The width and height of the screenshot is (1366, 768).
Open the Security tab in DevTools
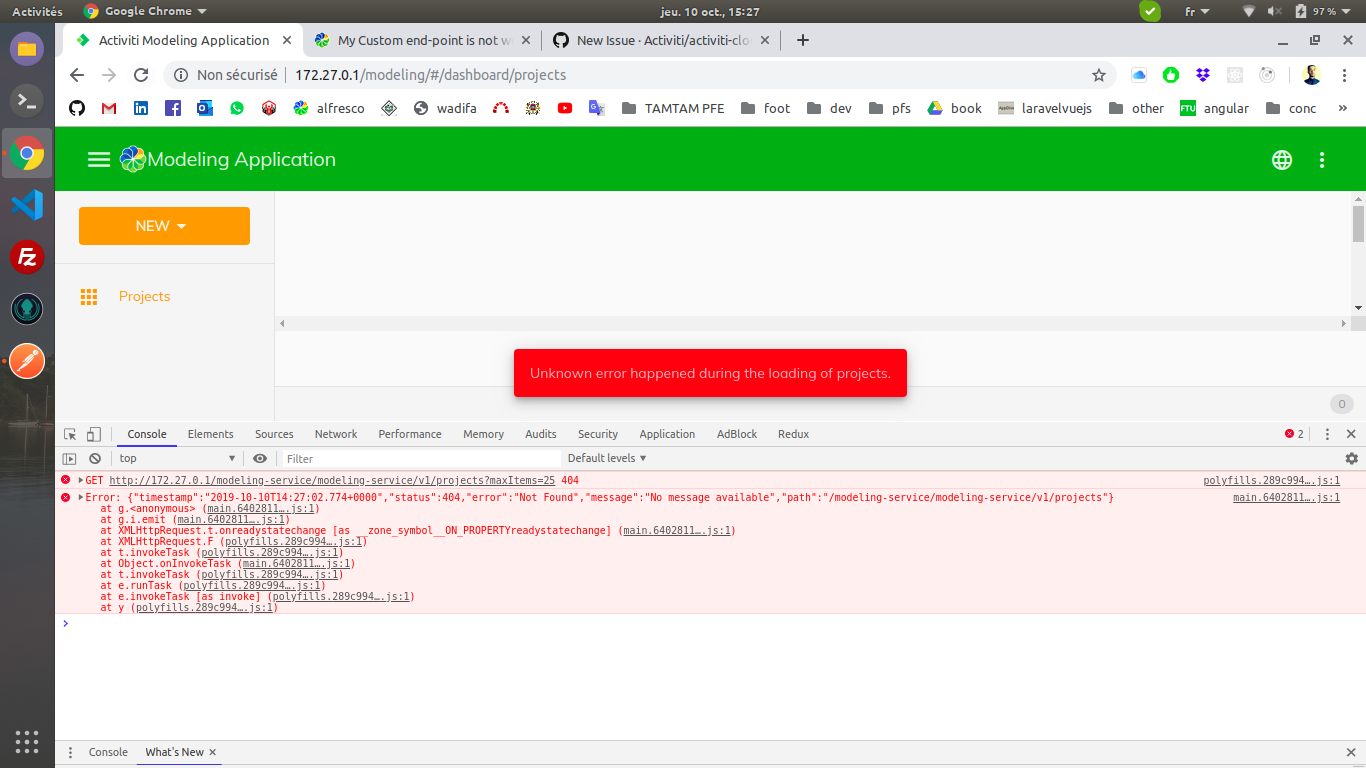point(598,434)
